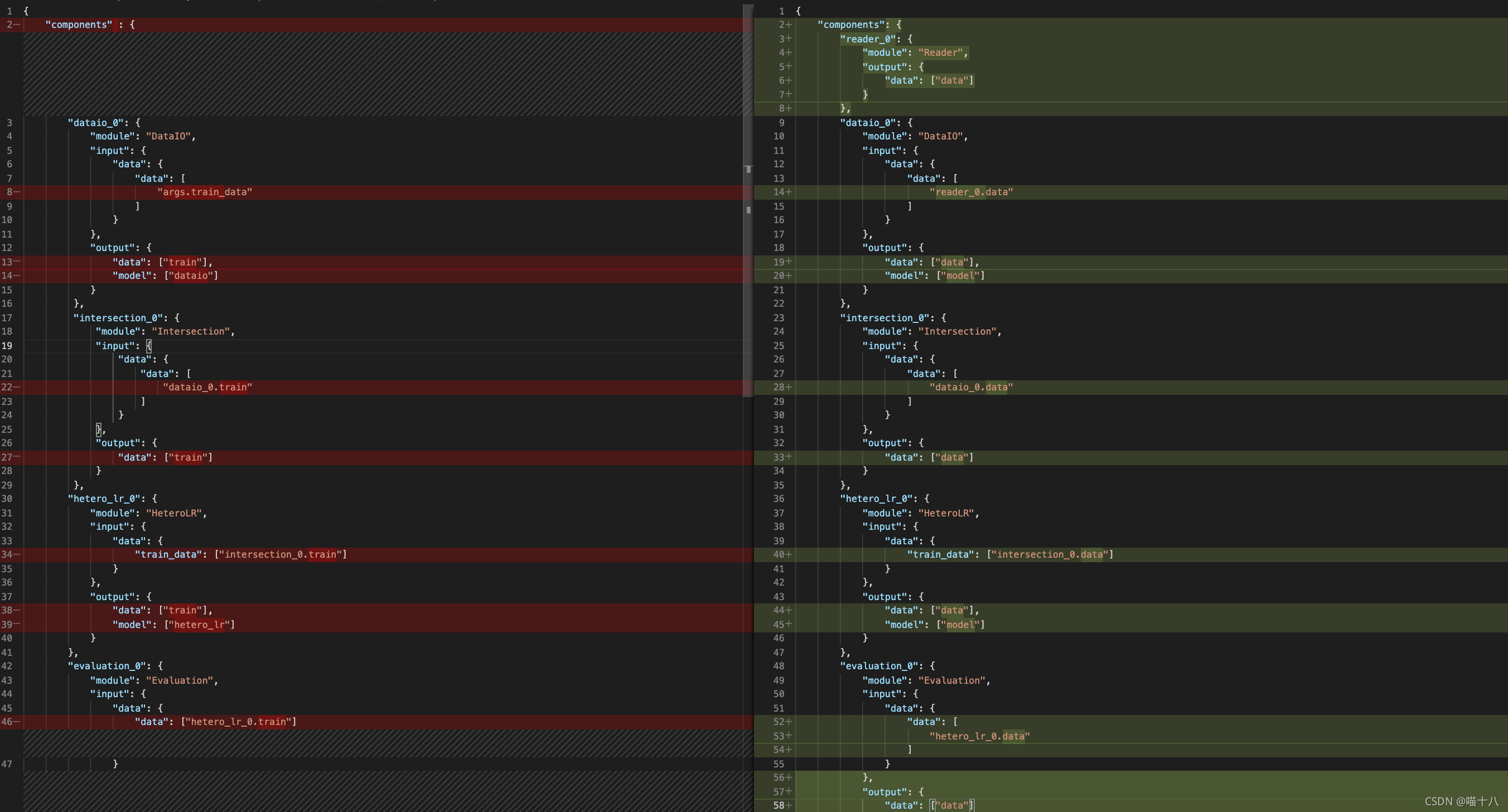The image size is (1508, 812).
Task: Click the minus marker beside left line 8
Action: tap(16, 192)
